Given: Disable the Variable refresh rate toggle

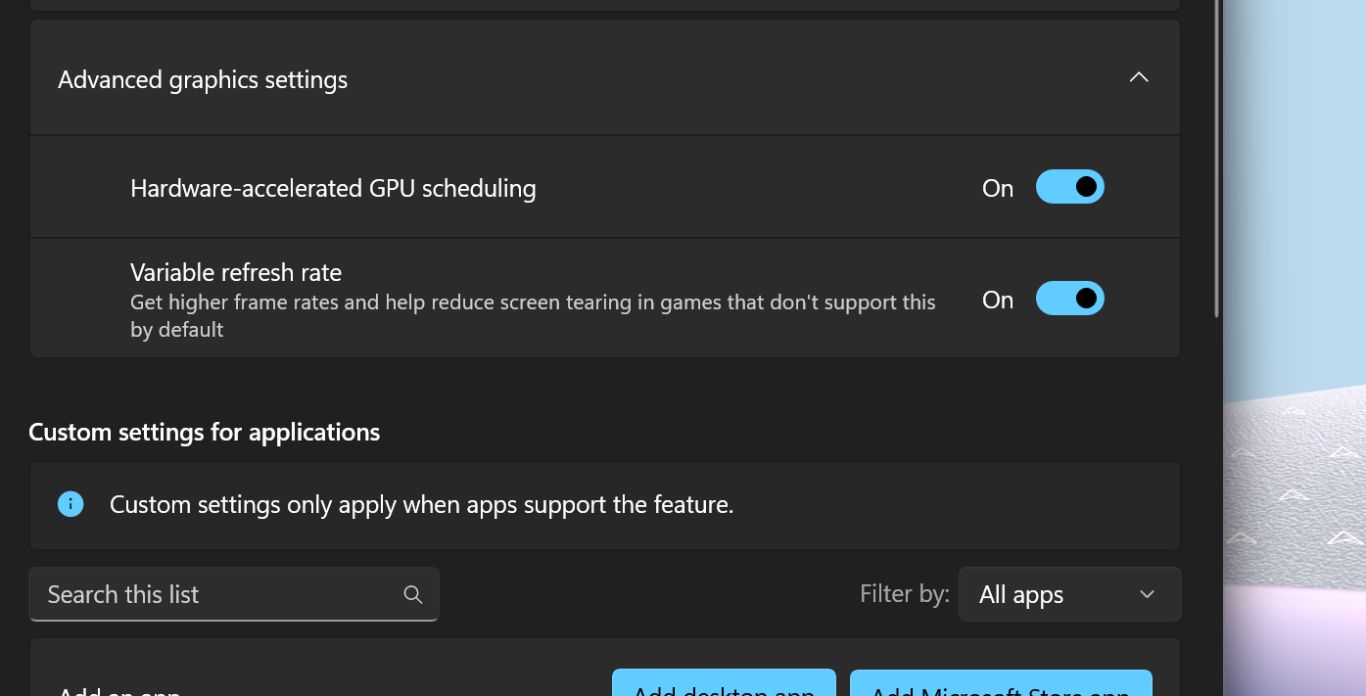Looking at the screenshot, I should (1069, 299).
